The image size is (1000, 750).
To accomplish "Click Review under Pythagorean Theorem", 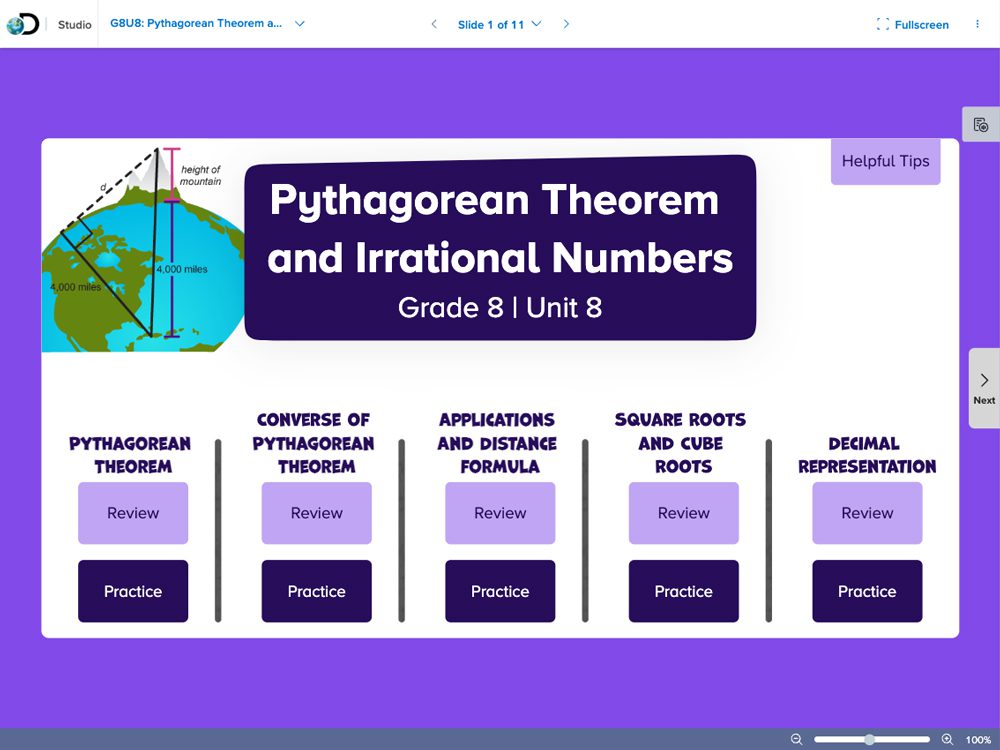I will 133,513.
